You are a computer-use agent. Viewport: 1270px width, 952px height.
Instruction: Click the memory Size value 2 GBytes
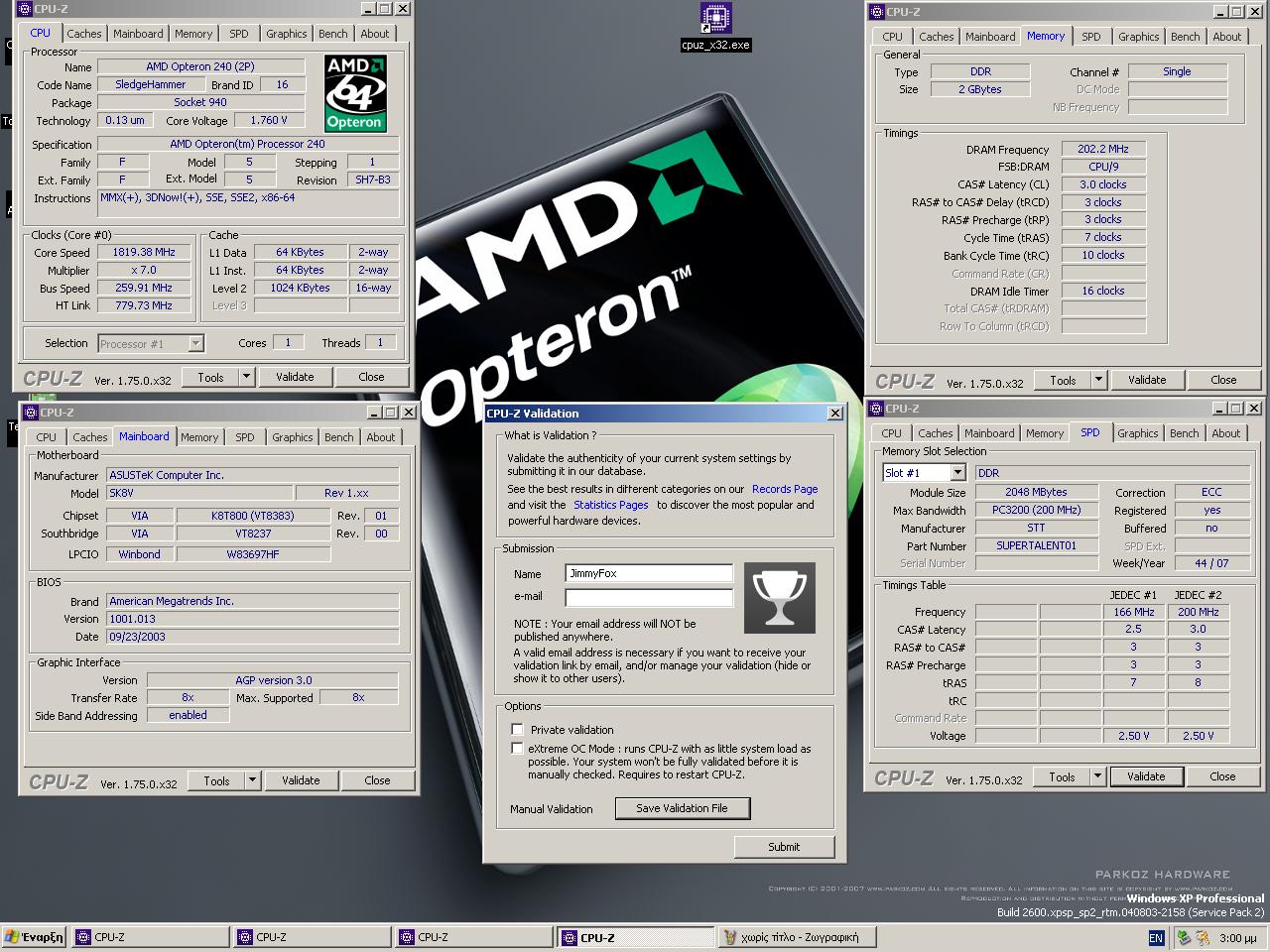(980, 89)
